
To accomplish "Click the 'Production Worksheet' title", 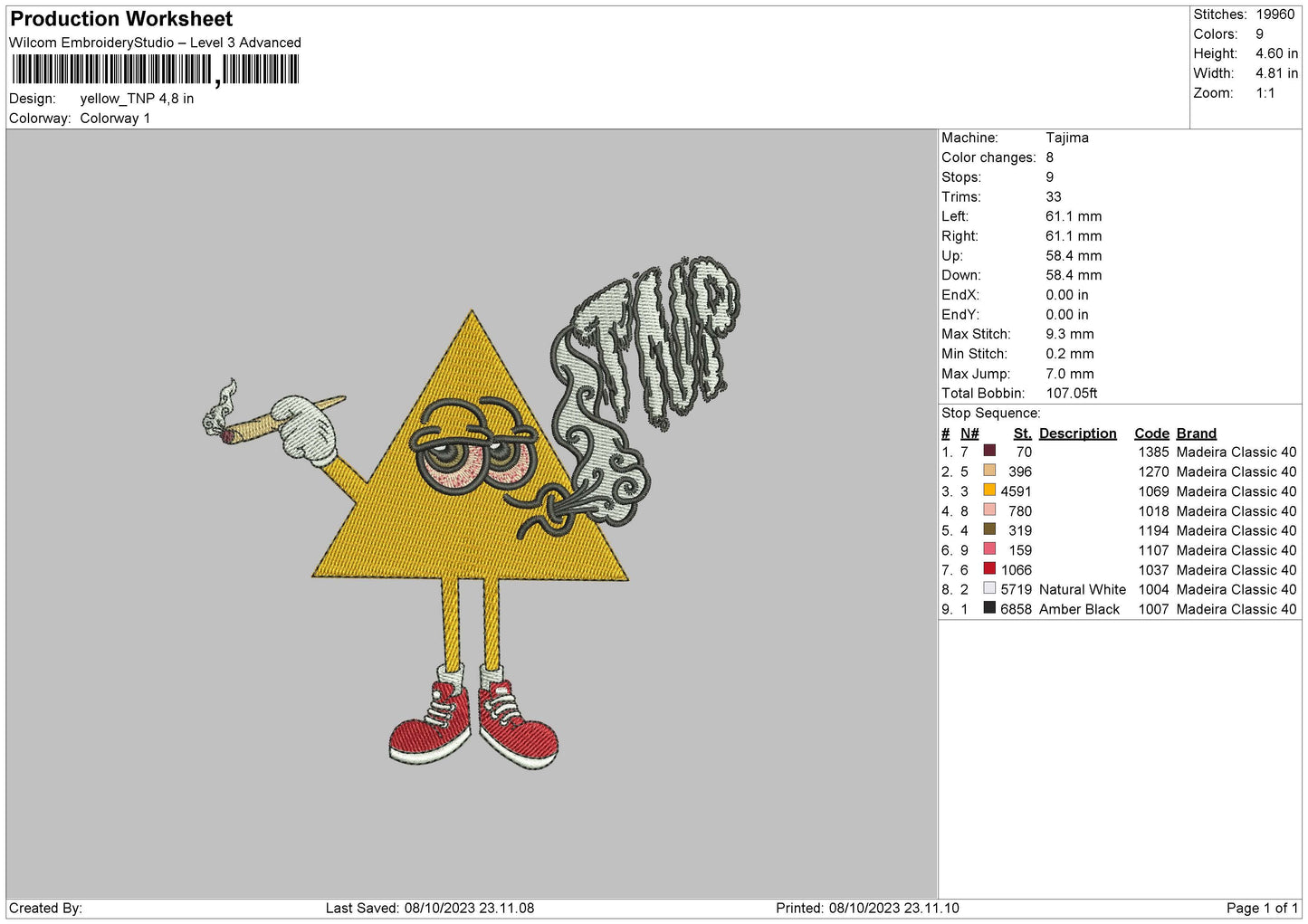I will coord(121,19).
